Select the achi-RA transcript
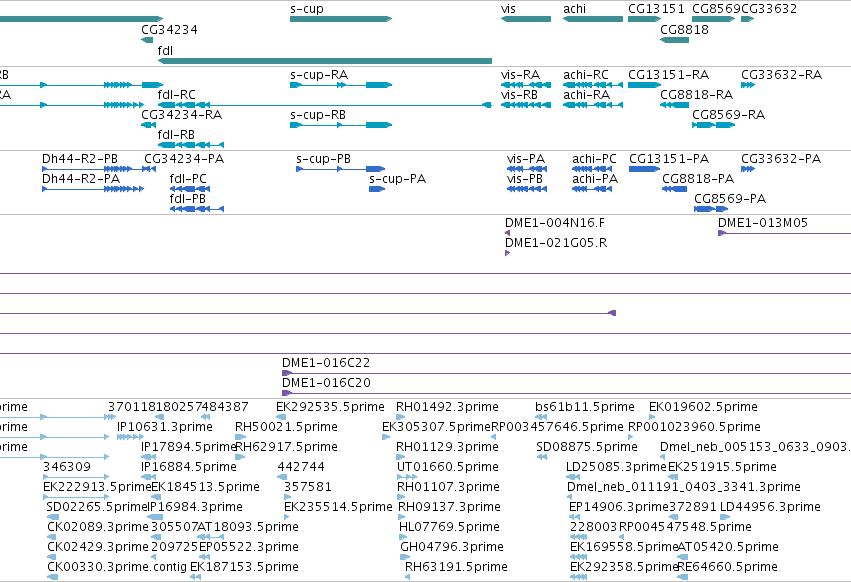Viewport: 851px width, 582px height. click(x=593, y=105)
